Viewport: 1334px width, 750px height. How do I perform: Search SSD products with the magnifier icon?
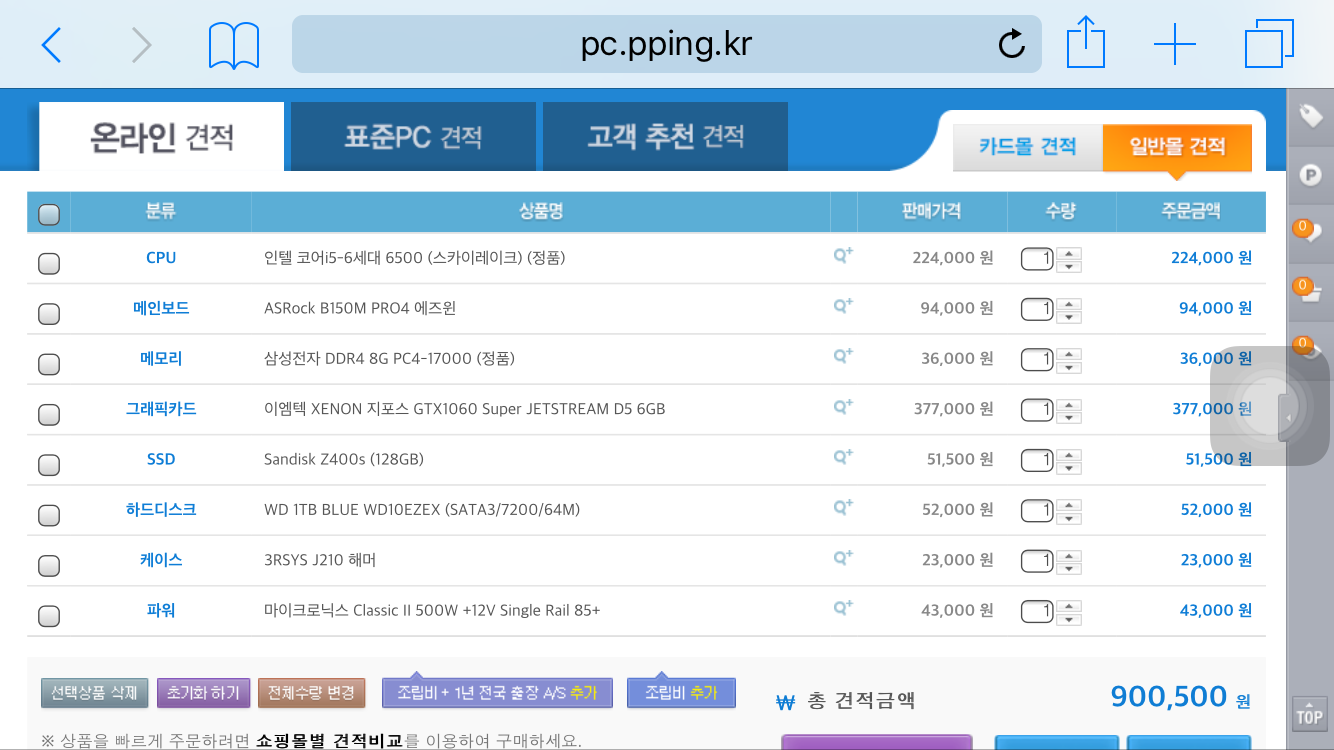tap(843, 457)
